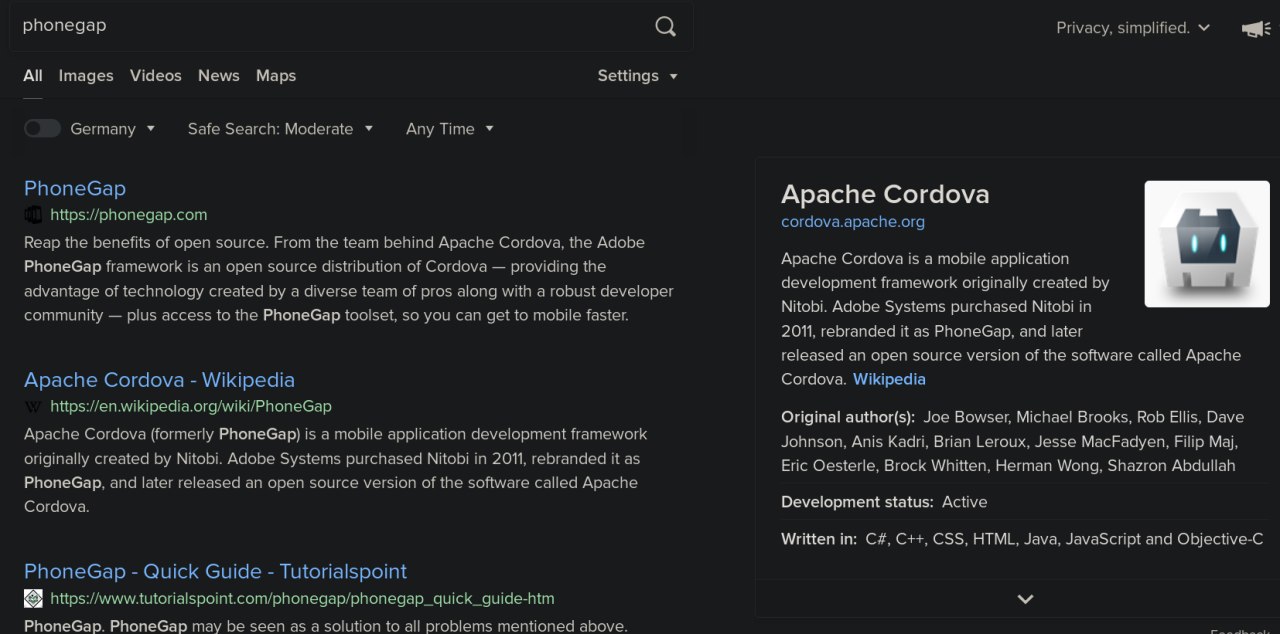Image resolution: width=1280 pixels, height=634 pixels.
Task: Open the Germany region dropdown
Action: click(113, 129)
